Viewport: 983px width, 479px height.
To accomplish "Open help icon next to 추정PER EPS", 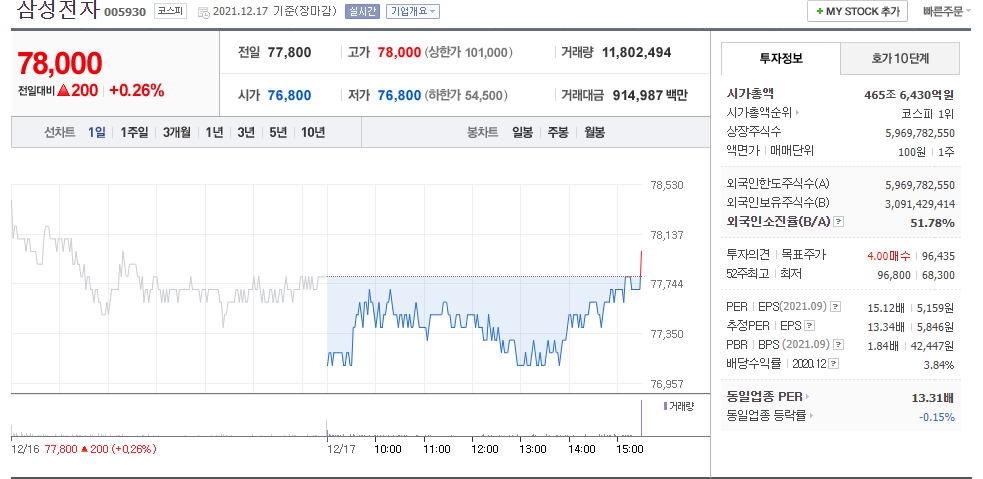I will [810, 325].
